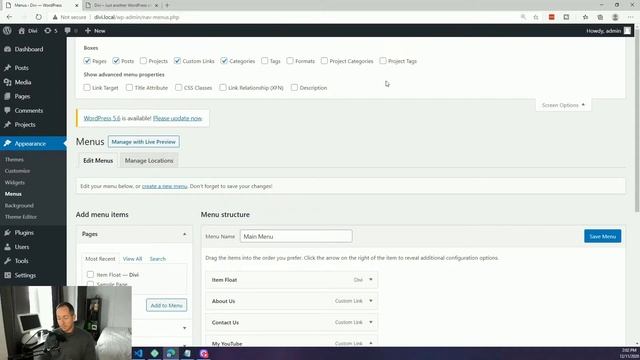The image size is (640, 360).
Task: Expand the Contact Us menu item
Action: (x=371, y=322)
